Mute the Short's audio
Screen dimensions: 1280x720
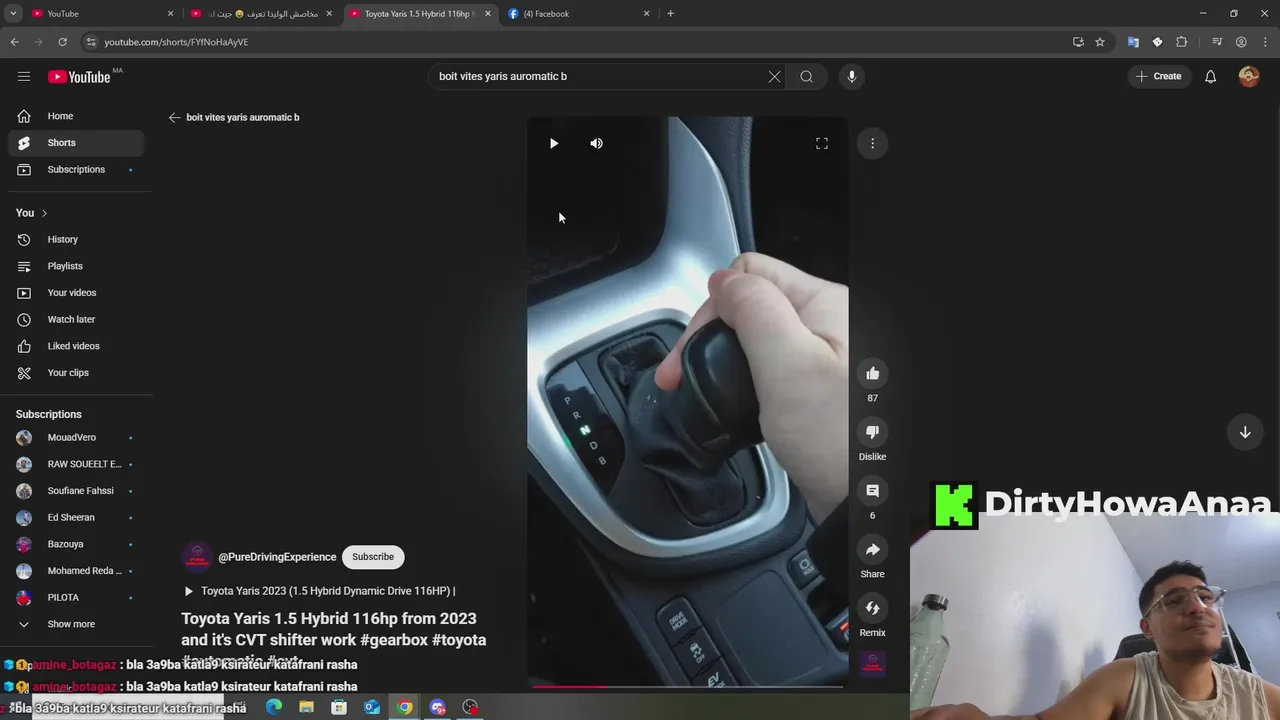596,143
